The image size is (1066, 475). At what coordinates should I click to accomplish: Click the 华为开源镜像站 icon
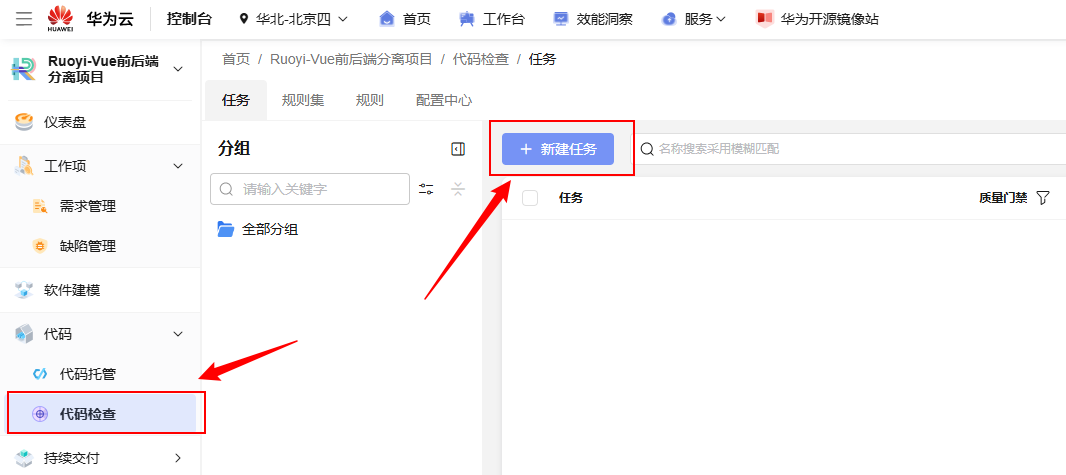click(x=765, y=19)
